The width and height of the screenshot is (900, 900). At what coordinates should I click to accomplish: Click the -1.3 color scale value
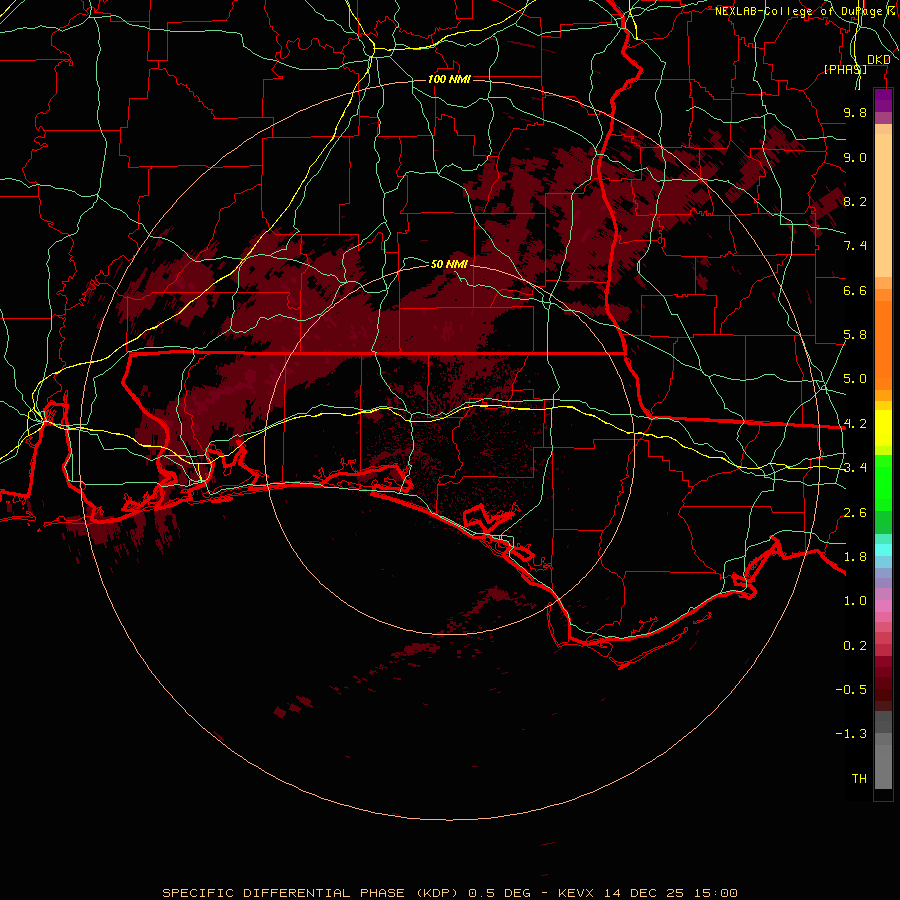coord(851,734)
